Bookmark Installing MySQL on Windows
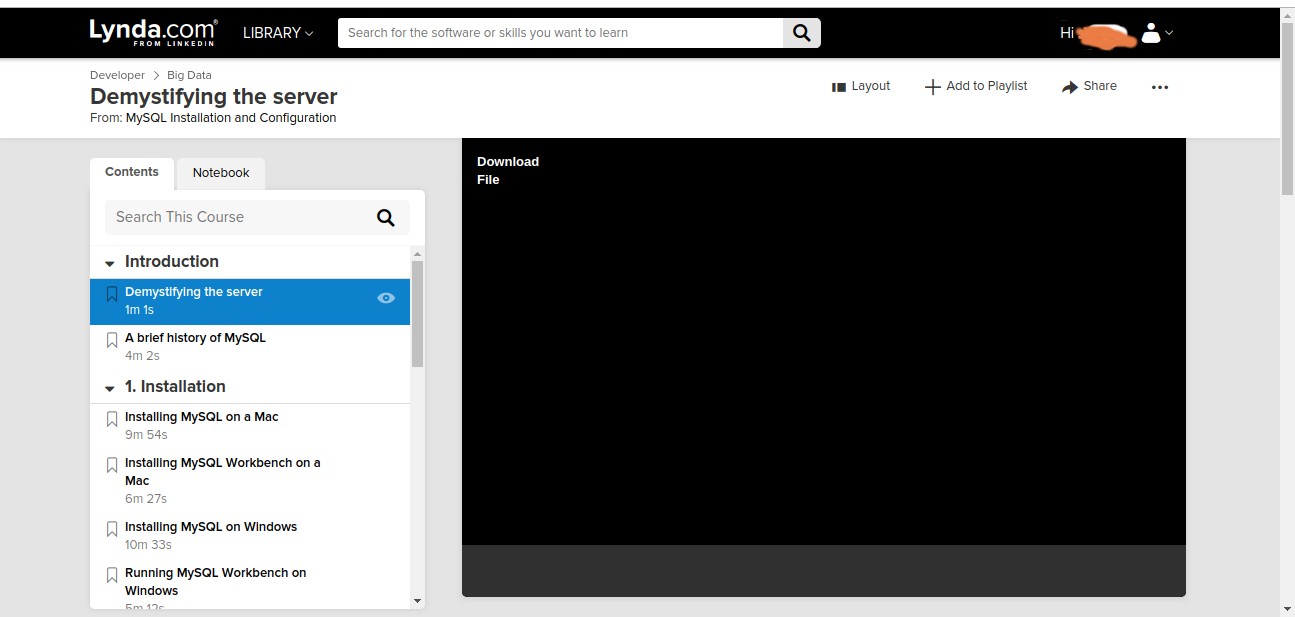The image size is (1295, 617). pos(112,530)
